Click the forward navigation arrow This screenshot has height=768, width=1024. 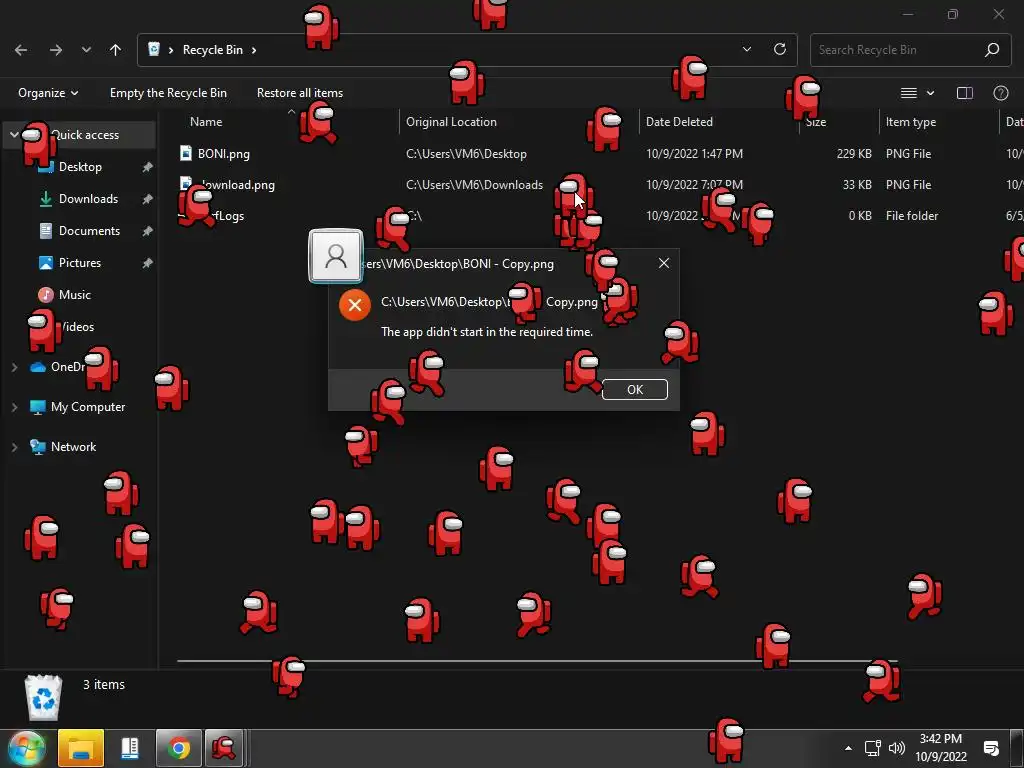(x=56, y=50)
